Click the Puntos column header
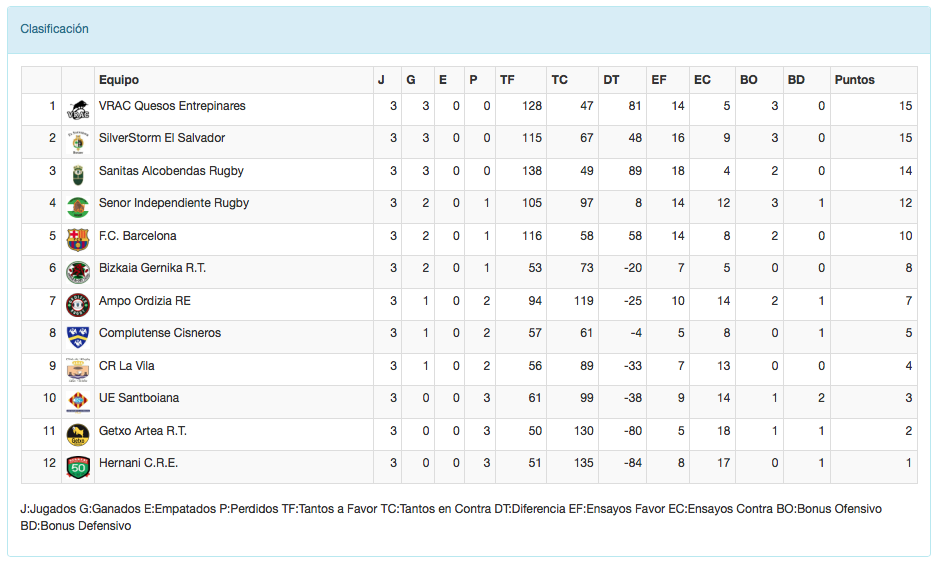This screenshot has height=564, width=938. point(854,80)
